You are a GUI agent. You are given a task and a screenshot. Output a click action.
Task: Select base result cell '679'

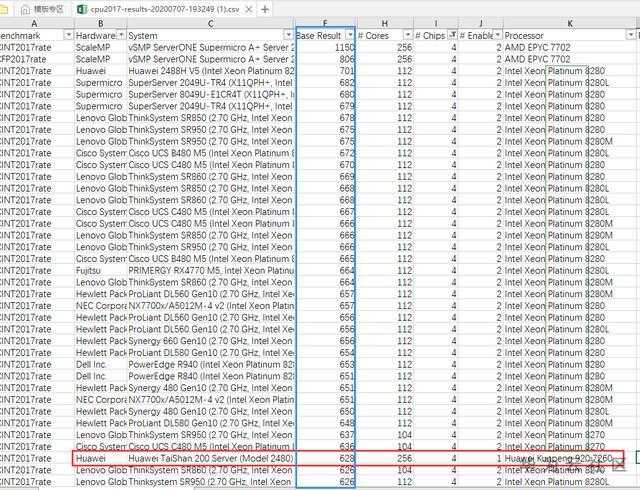click(x=325, y=106)
